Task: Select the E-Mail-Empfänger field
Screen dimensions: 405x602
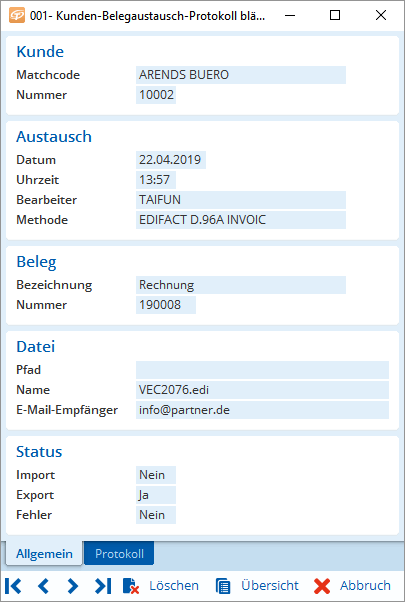Action: [262, 410]
